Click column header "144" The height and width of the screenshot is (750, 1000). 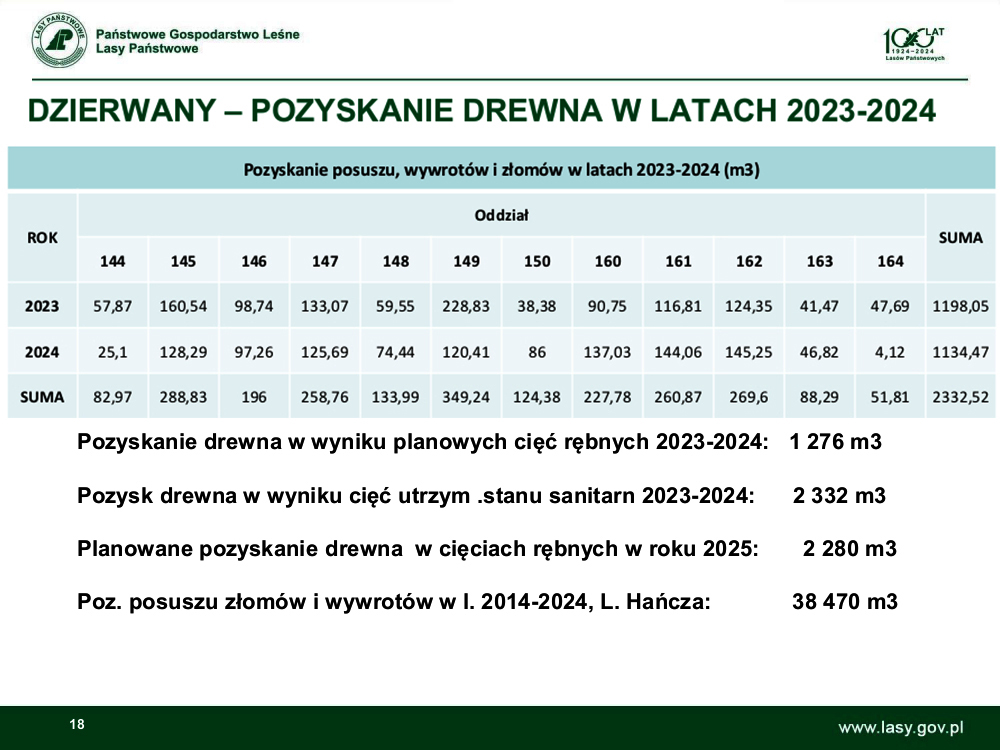coord(112,261)
